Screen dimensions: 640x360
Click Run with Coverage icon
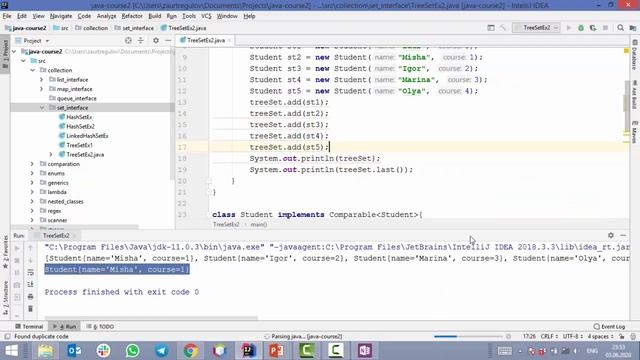593,28
